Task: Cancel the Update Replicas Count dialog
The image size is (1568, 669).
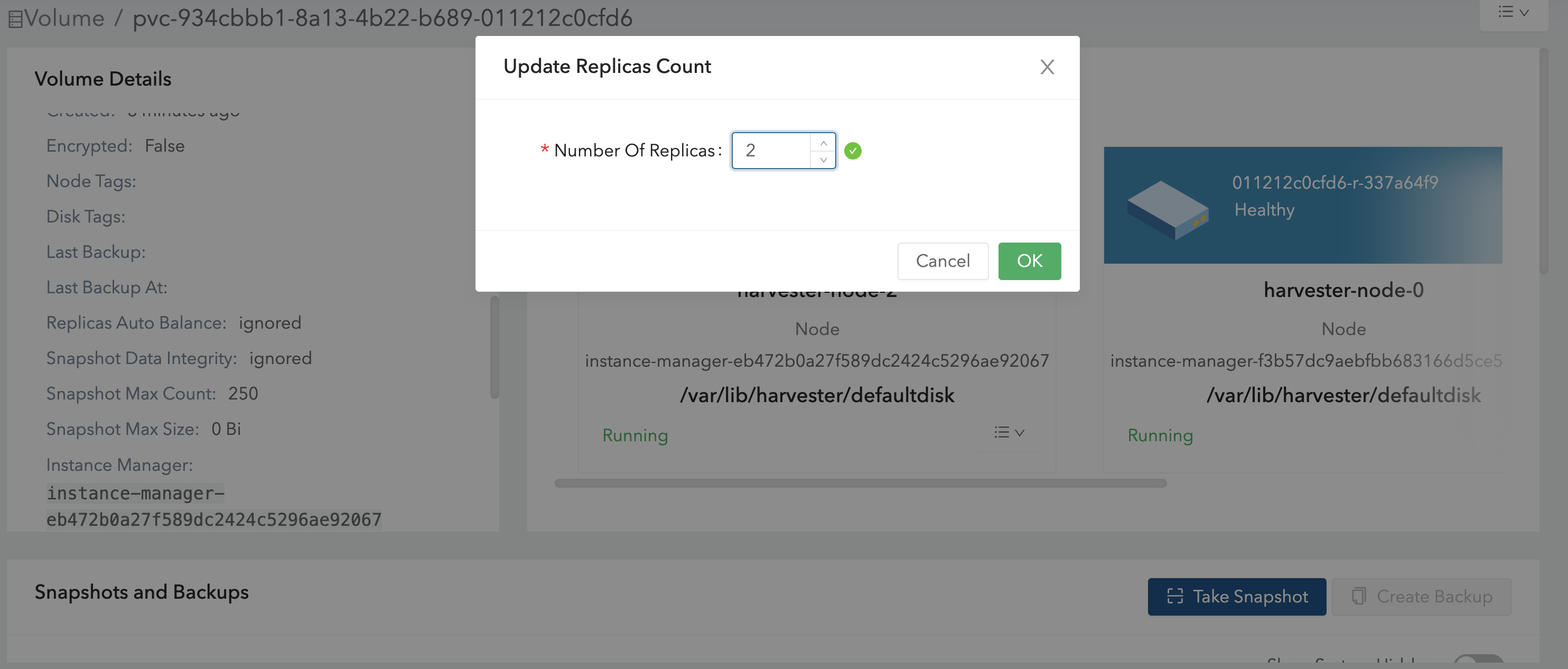Action: click(942, 261)
